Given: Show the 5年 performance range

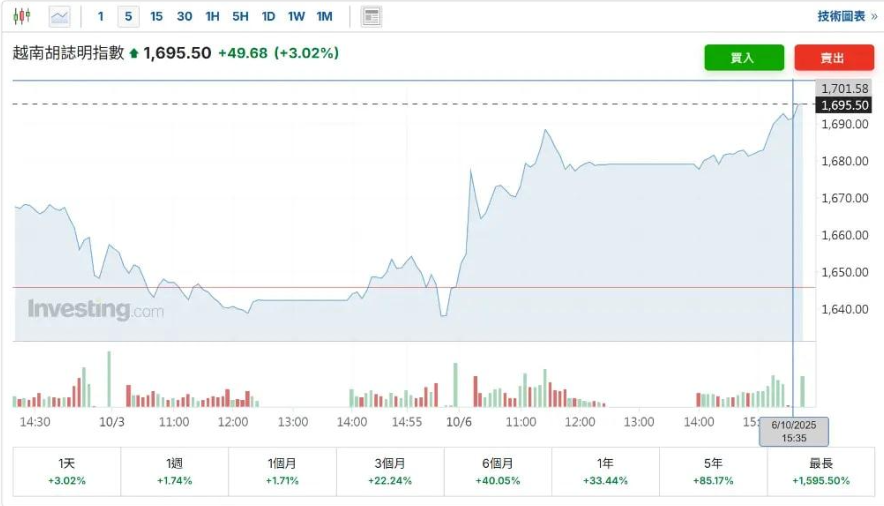Looking at the screenshot, I should coord(713,472).
